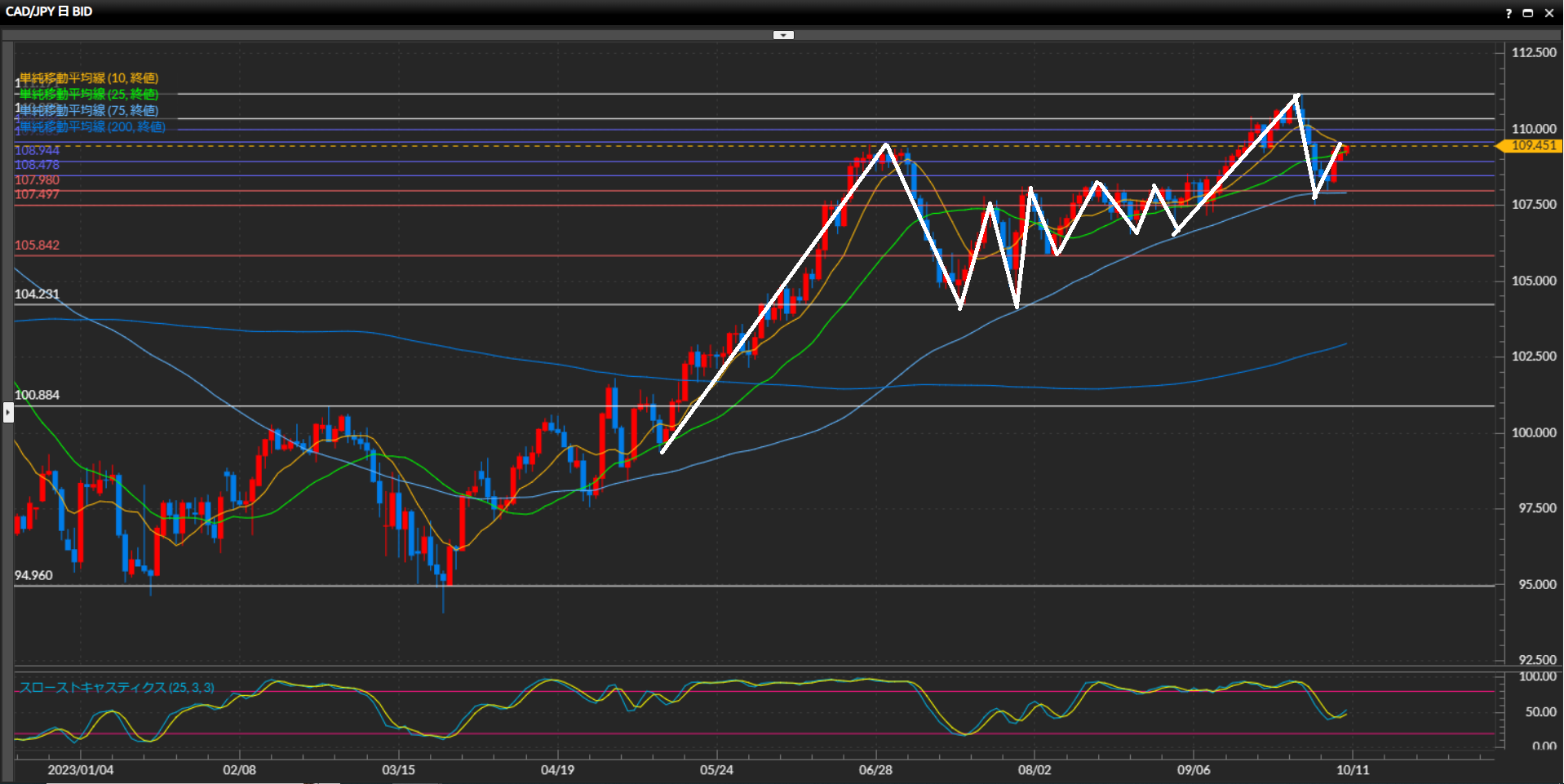The width and height of the screenshot is (1564, 784).
Task: Click the 10/11 date on time axis
Action: (1353, 770)
